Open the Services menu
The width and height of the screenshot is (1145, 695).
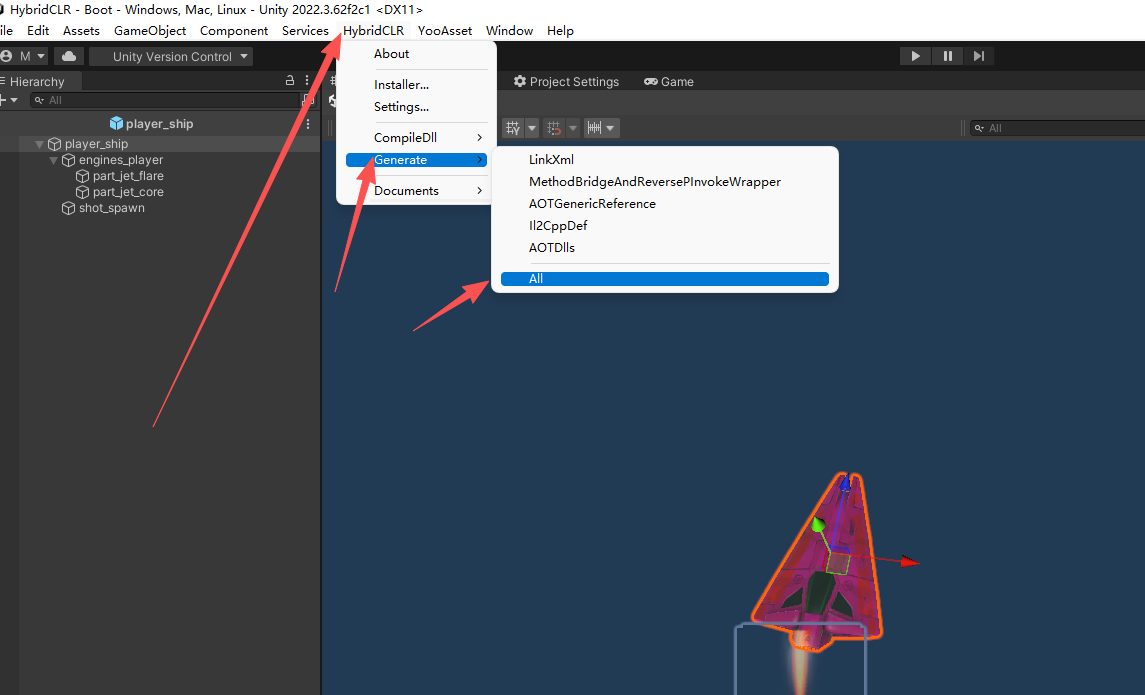click(x=305, y=31)
